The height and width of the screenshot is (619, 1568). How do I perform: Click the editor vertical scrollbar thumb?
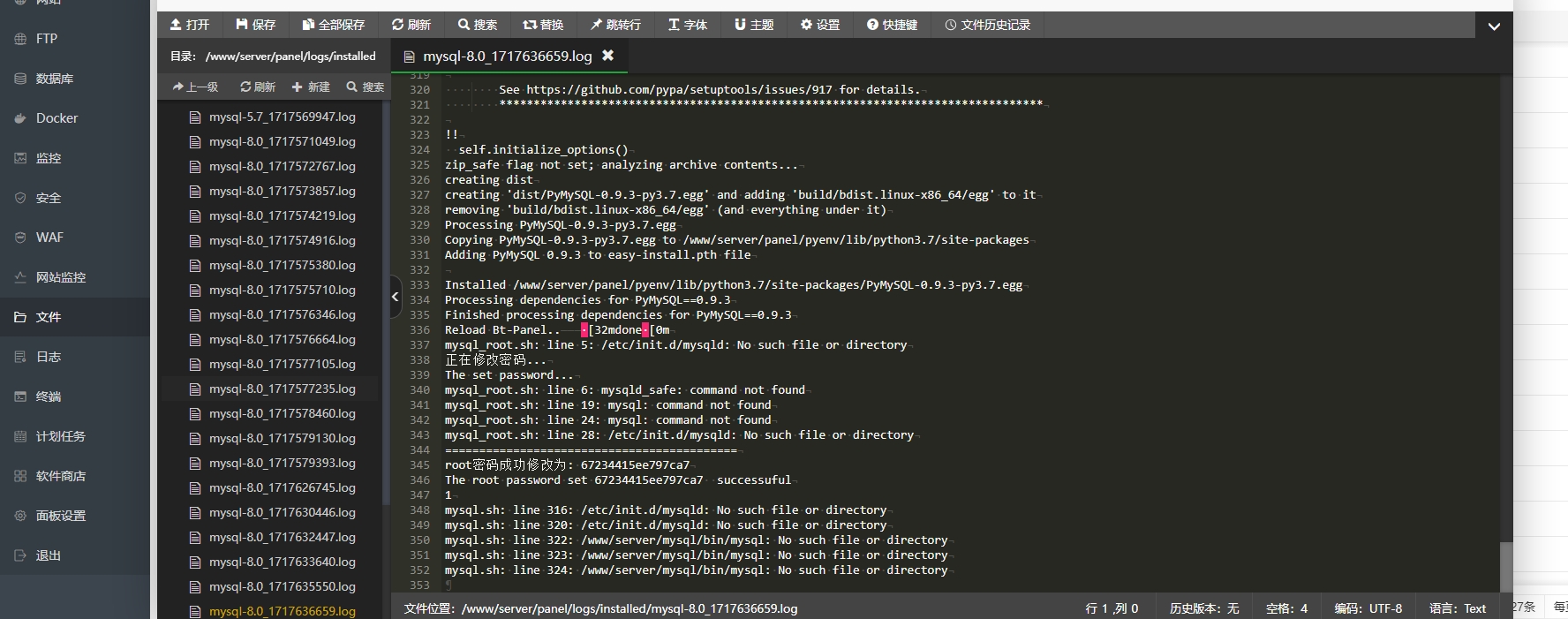pos(1506,566)
